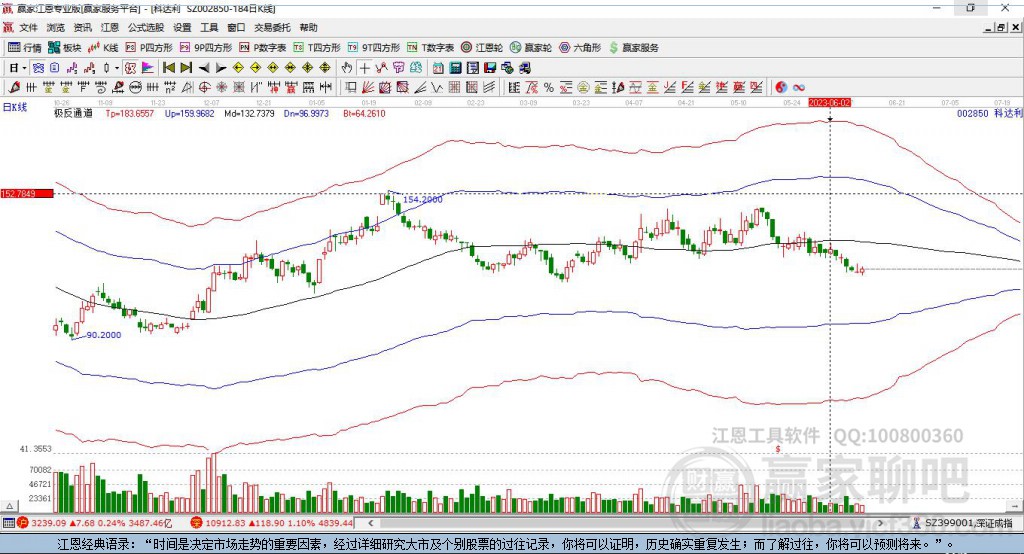Click the horizontal scrollbar left arrow
Viewport: 1024px width, 554px height.
(371, 523)
